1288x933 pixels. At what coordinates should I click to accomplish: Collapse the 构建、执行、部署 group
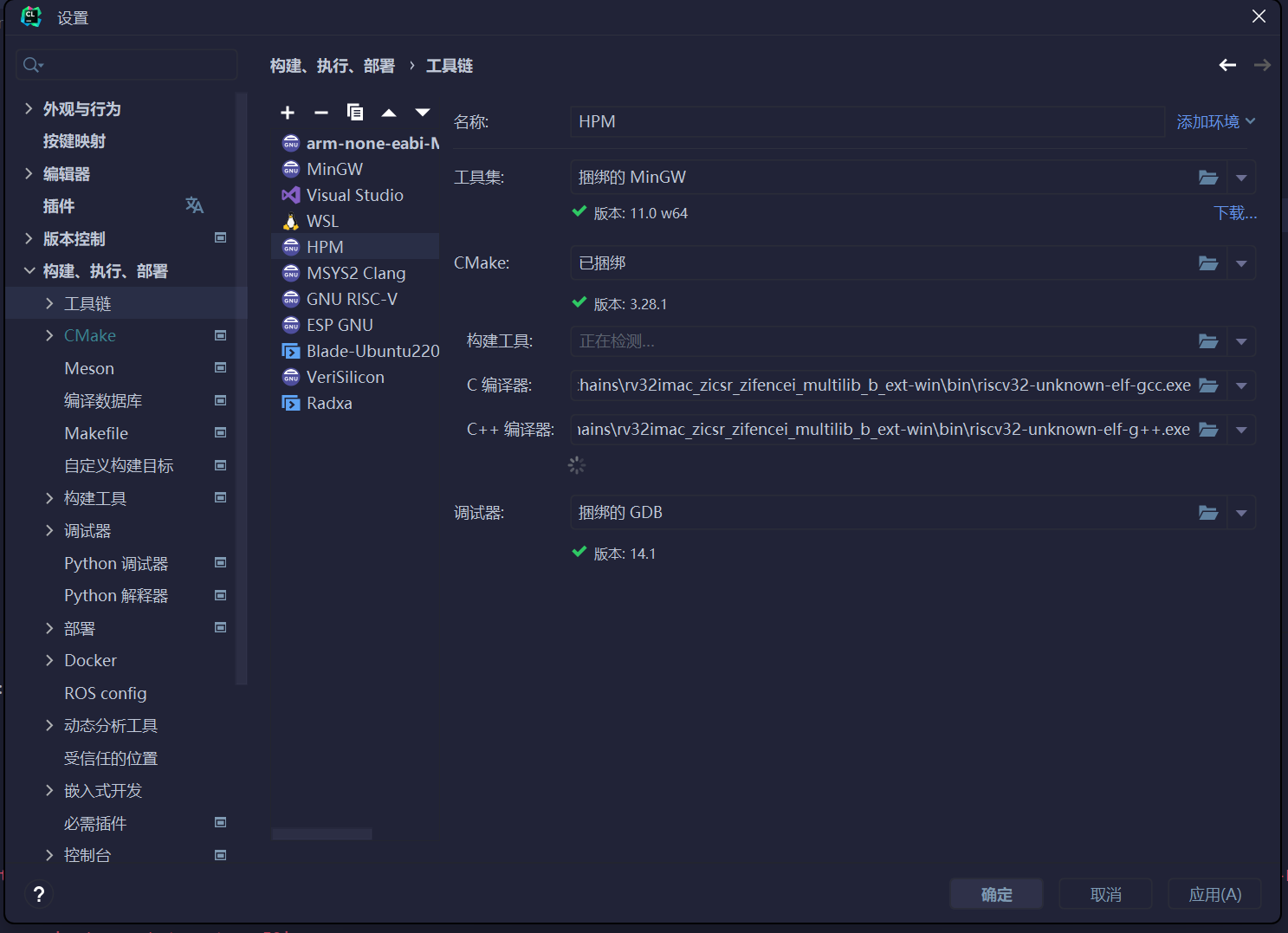coord(29,271)
